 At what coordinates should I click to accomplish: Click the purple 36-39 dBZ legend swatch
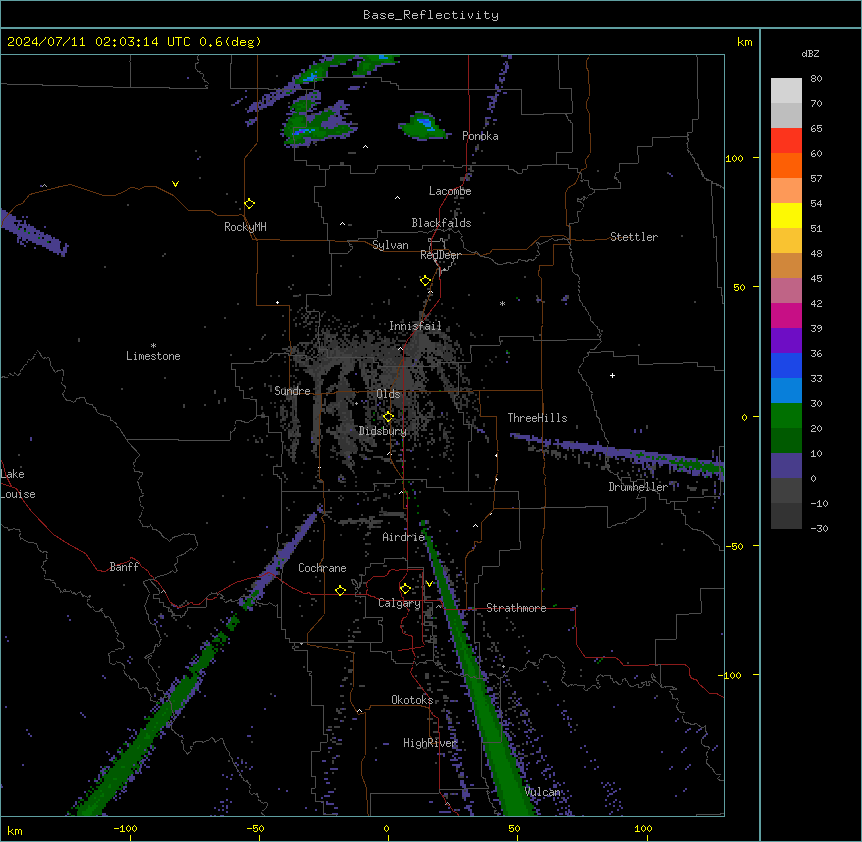click(x=786, y=341)
